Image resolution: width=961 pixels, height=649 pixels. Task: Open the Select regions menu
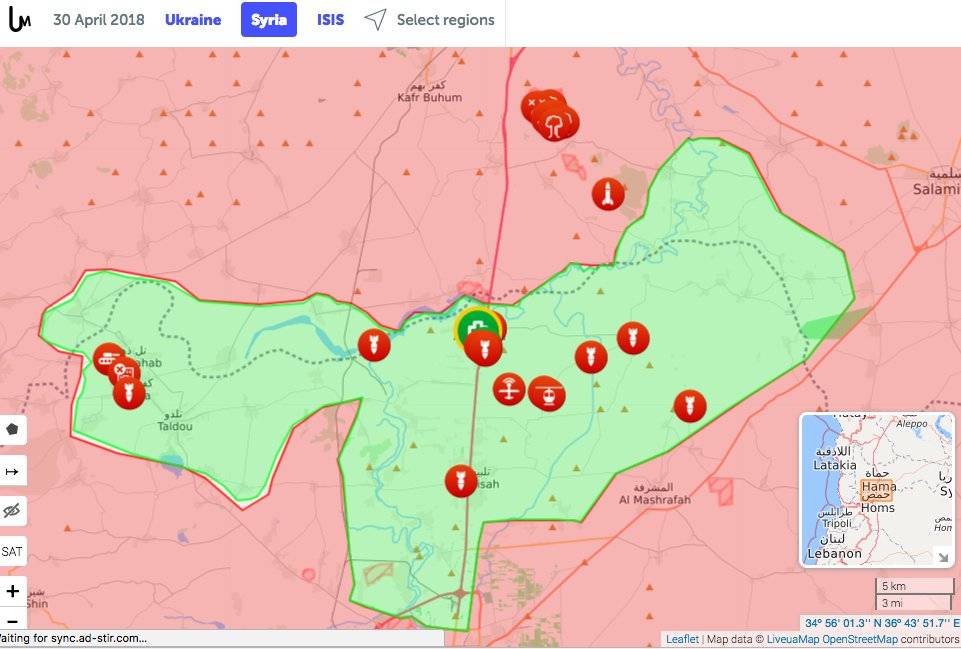pos(445,20)
